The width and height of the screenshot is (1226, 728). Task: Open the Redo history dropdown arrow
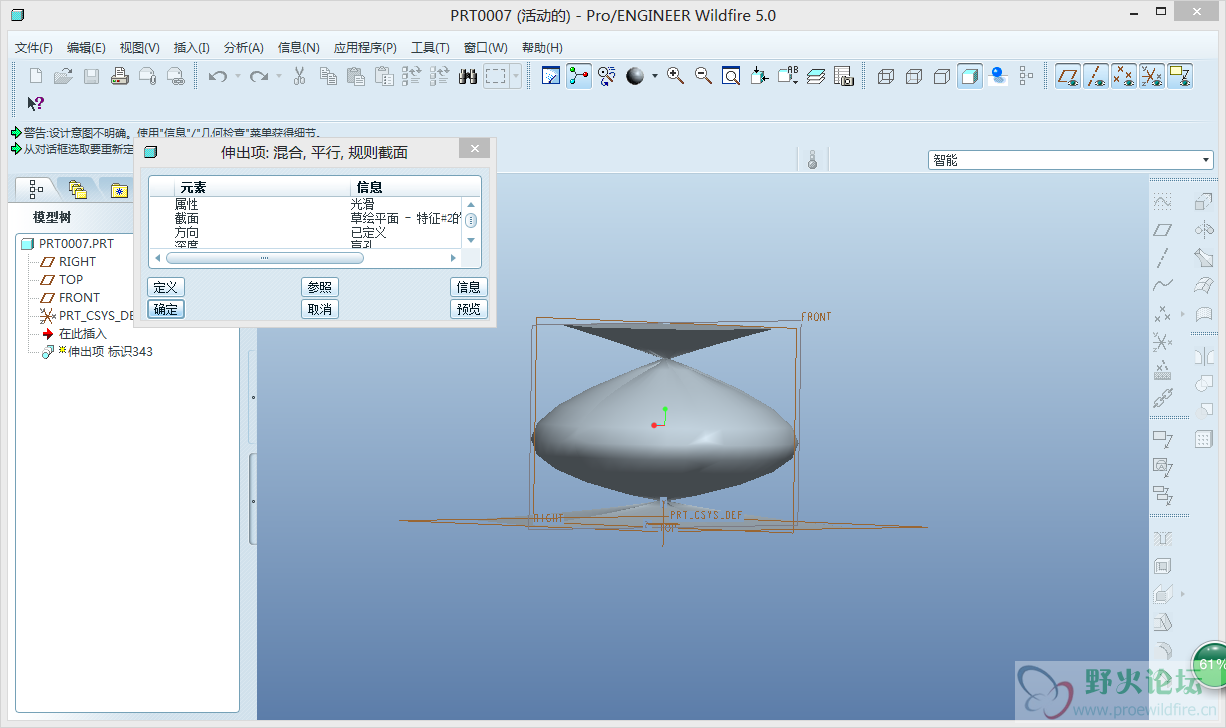click(x=279, y=76)
